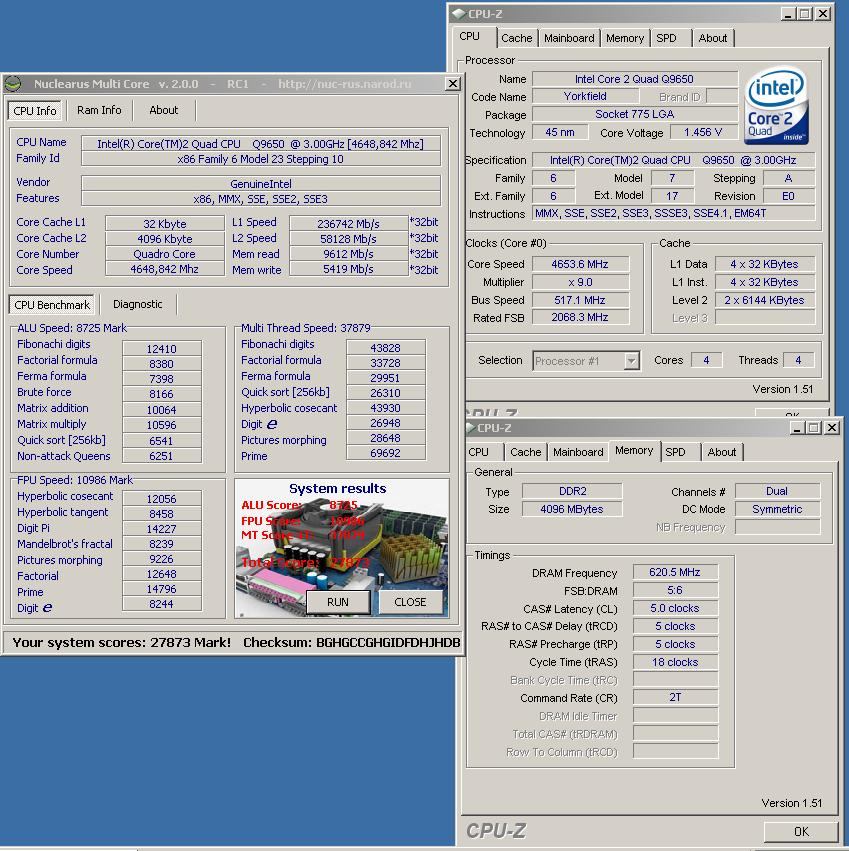Click the Features field listing x86, MMX, SSE
The height and width of the screenshot is (851, 849).
[x=261, y=199]
